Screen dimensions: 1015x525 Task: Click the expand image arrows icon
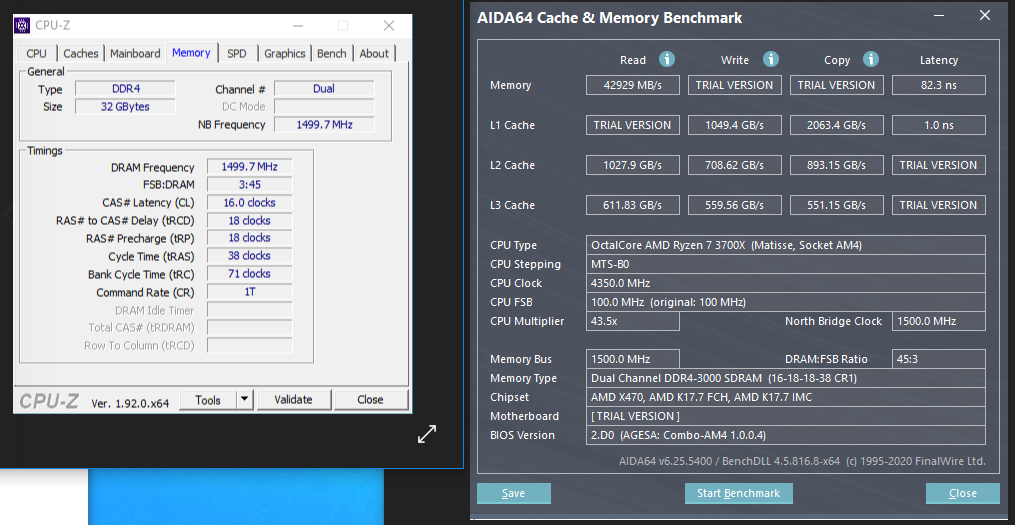click(427, 434)
